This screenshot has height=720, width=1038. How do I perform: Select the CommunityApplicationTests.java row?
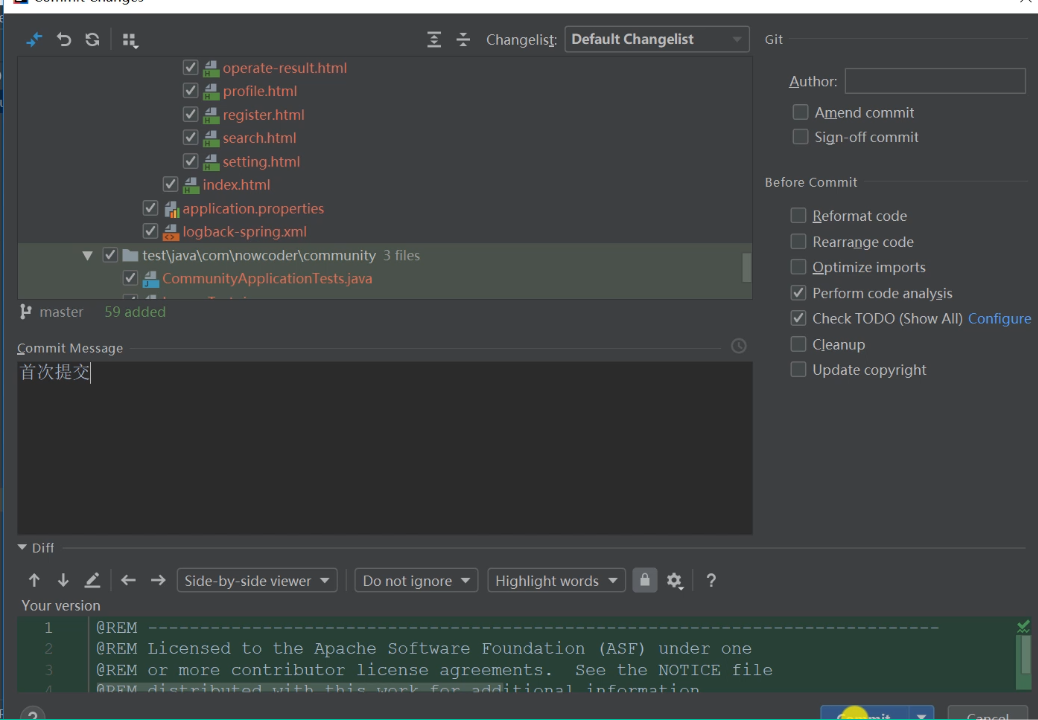pos(385,279)
